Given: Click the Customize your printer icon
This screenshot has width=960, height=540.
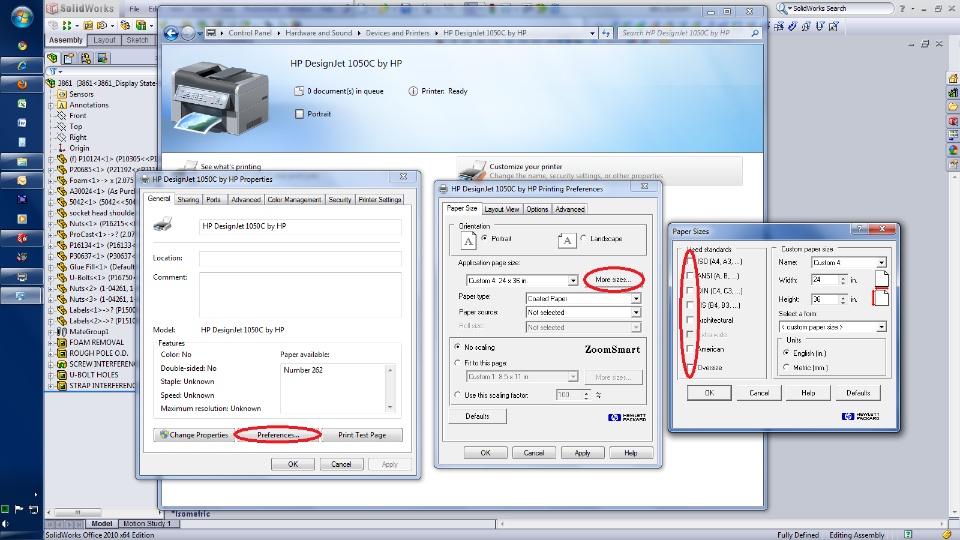Looking at the screenshot, I should point(472,170).
